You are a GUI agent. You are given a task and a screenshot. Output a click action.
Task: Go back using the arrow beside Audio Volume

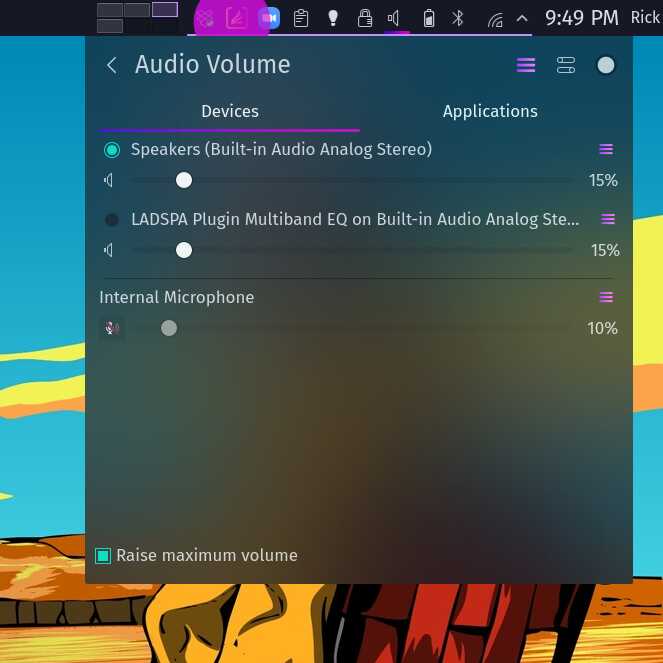tap(112, 66)
